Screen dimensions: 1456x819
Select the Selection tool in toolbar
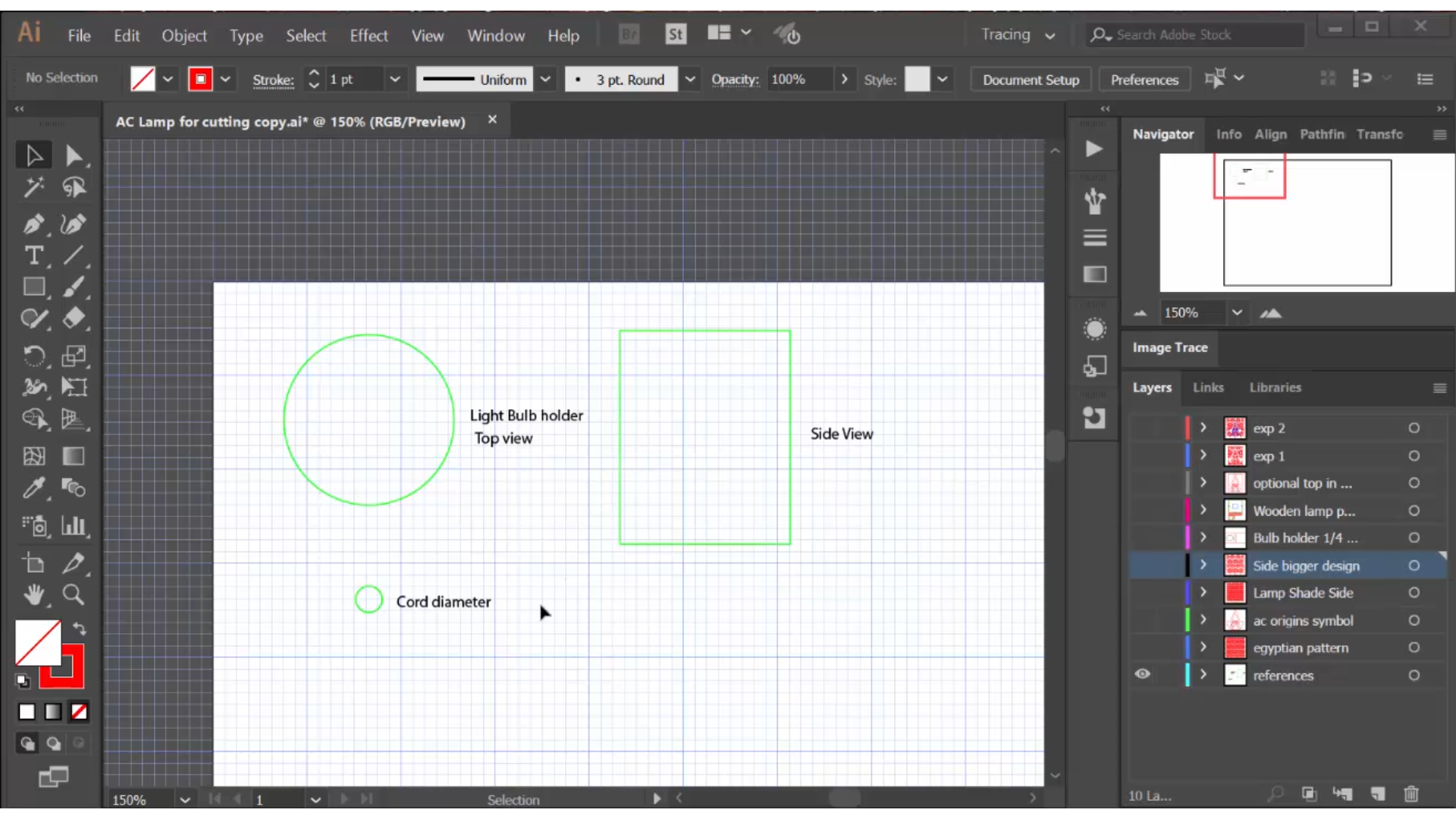click(x=34, y=153)
